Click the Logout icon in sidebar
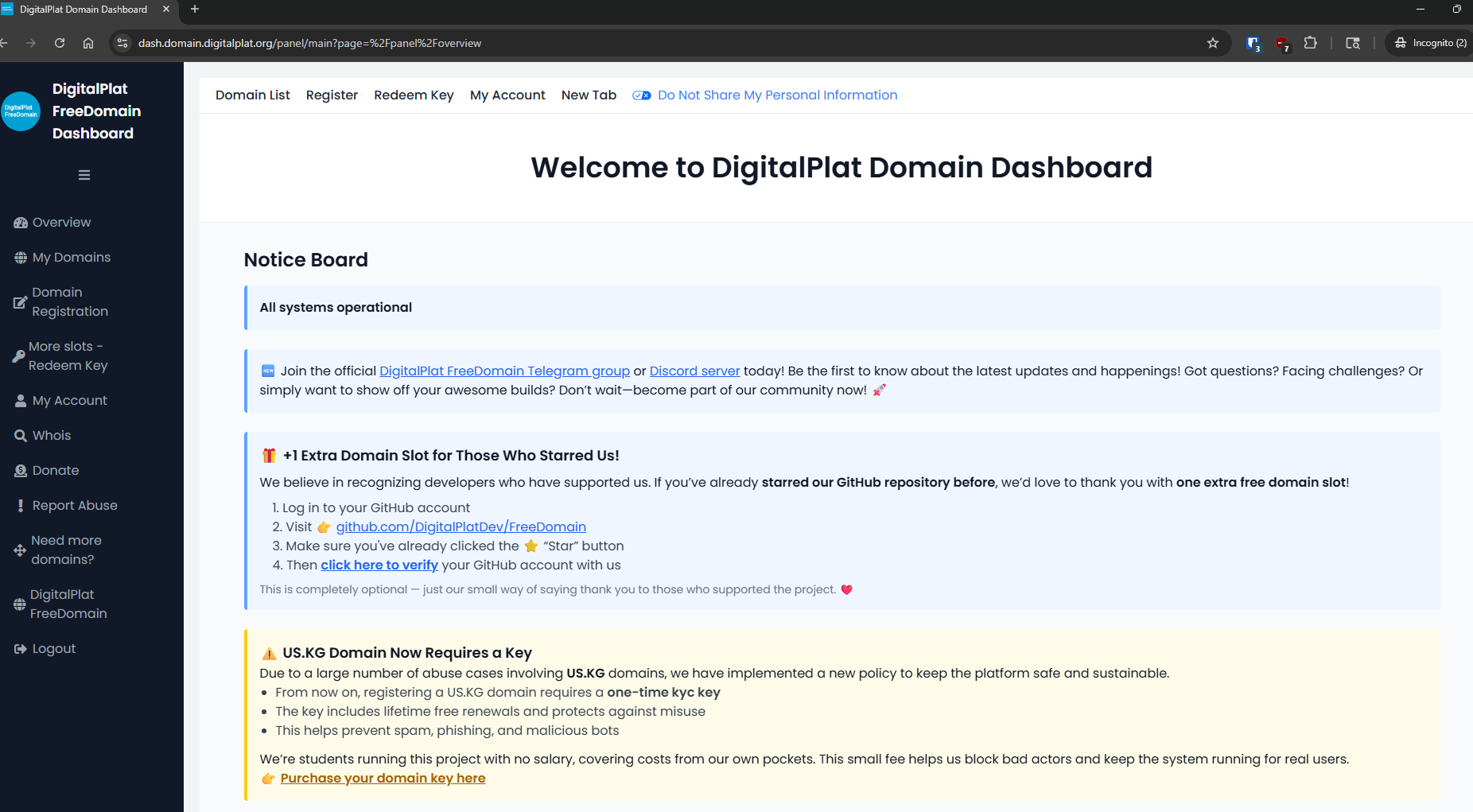 click(x=21, y=649)
